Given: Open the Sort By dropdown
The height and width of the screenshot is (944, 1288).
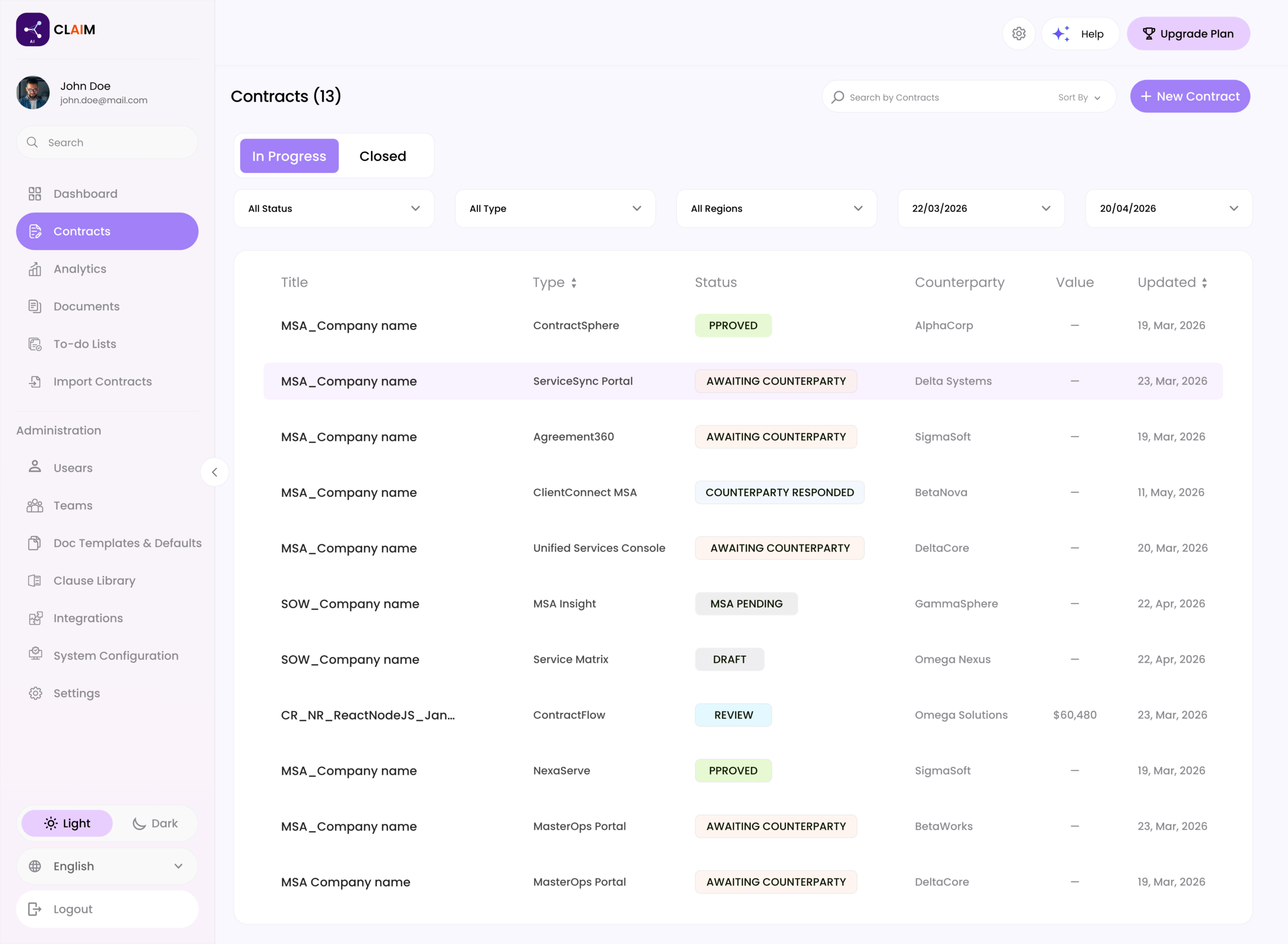Looking at the screenshot, I should click(x=1079, y=97).
